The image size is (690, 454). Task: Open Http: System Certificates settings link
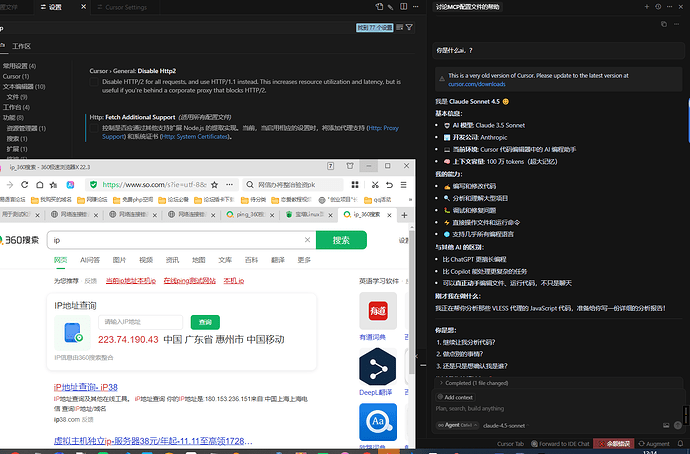[x=195, y=137]
